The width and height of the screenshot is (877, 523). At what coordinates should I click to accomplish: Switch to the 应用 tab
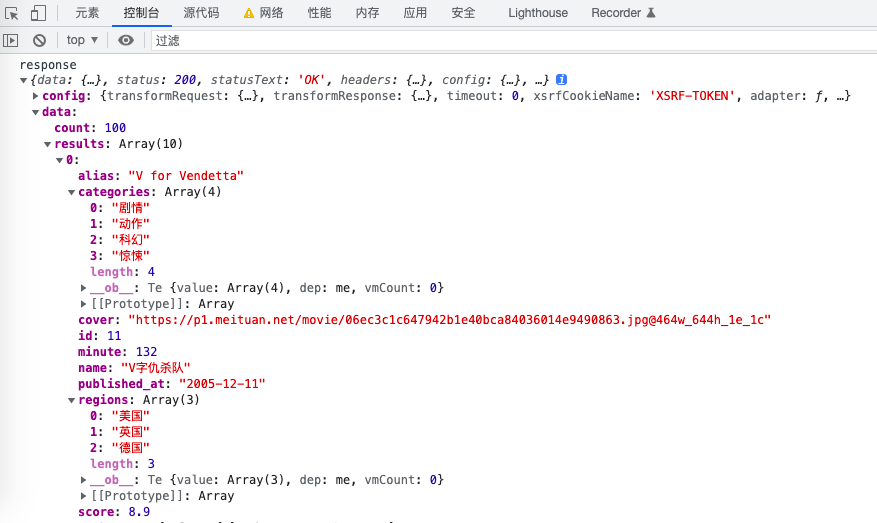click(x=415, y=13)
